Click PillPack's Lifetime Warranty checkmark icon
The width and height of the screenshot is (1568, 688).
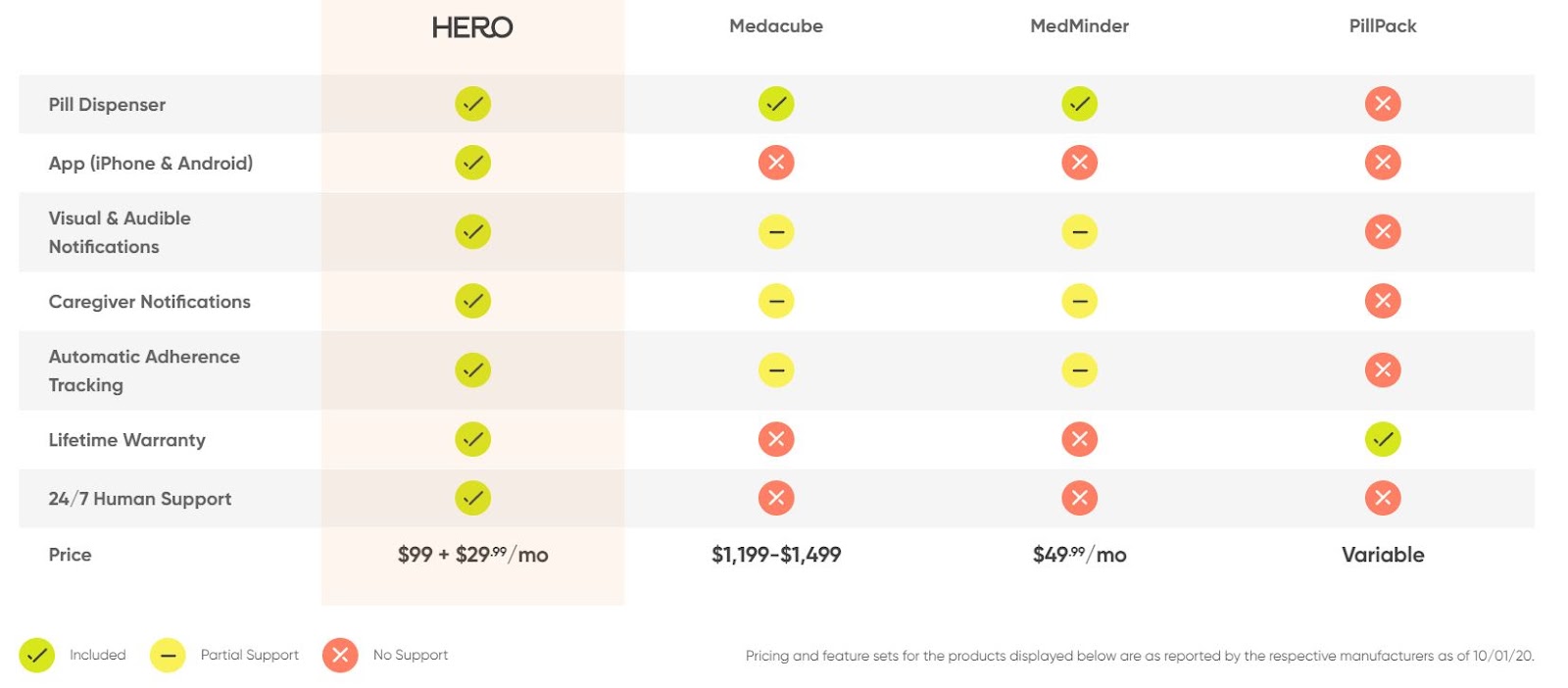(1383, 440)
